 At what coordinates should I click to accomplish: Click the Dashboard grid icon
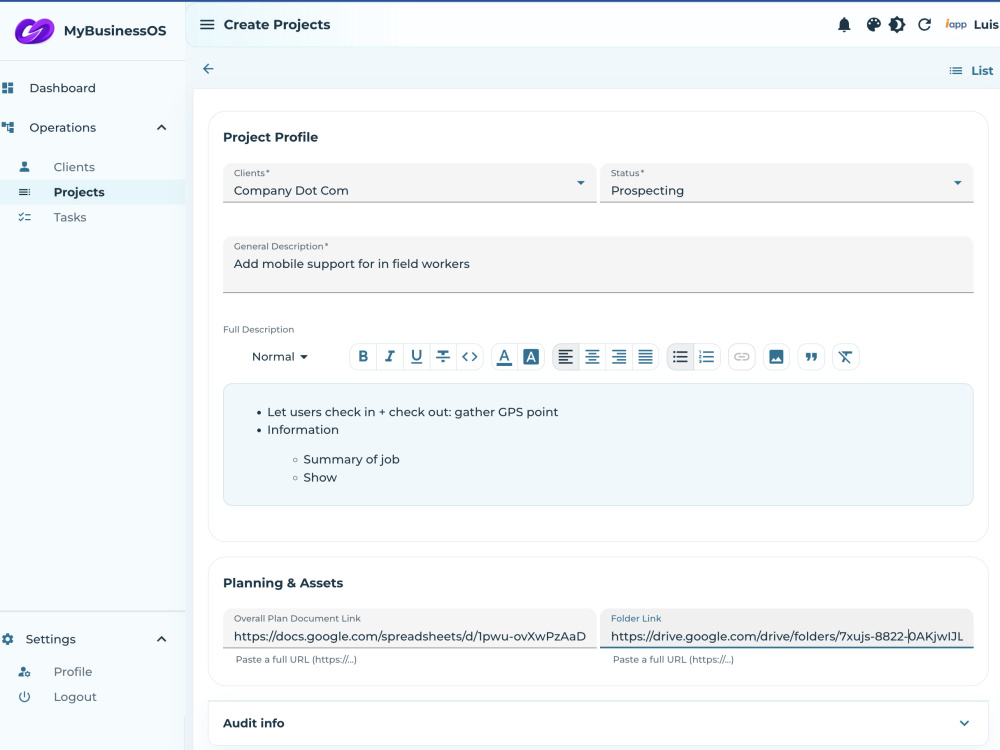pos(8,88)
